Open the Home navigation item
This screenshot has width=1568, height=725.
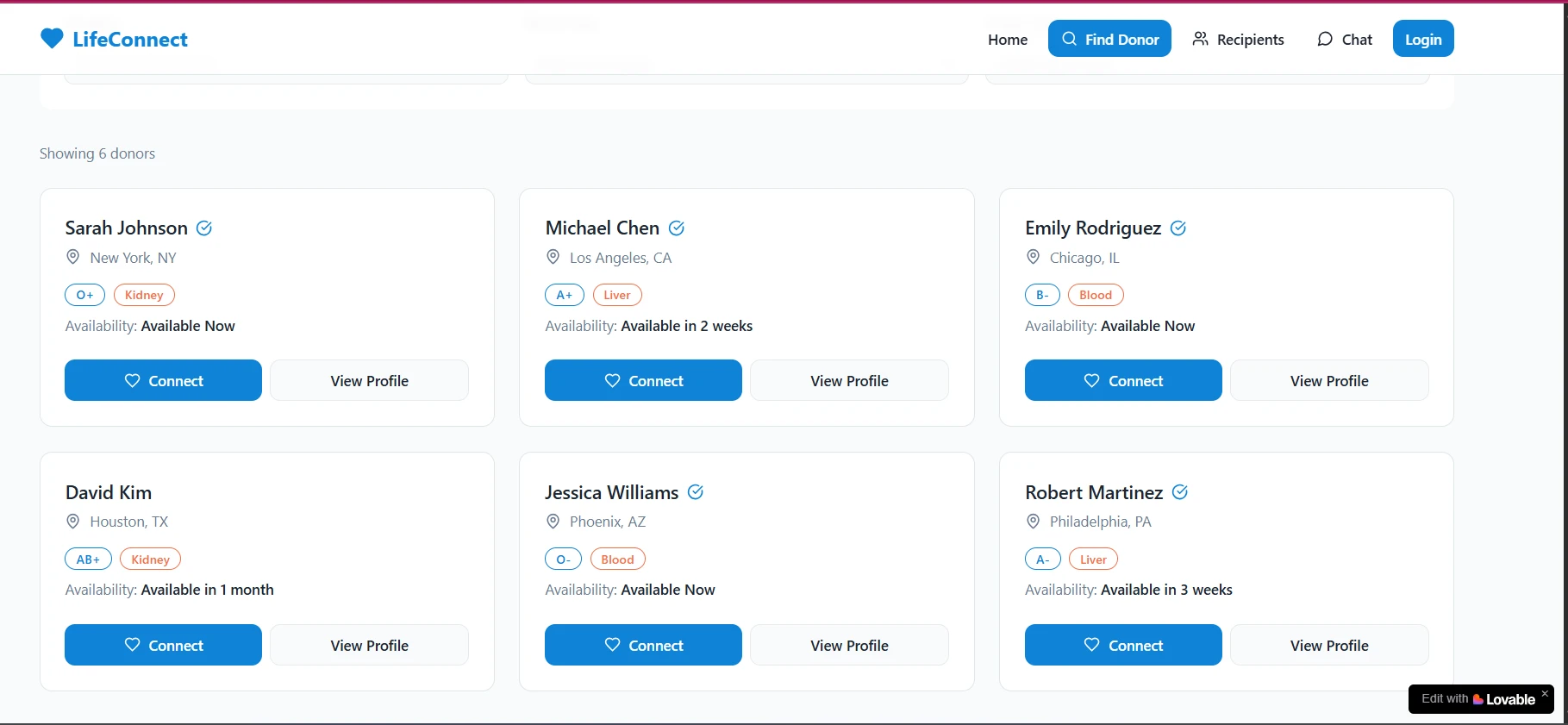(x=1008, y=40)
